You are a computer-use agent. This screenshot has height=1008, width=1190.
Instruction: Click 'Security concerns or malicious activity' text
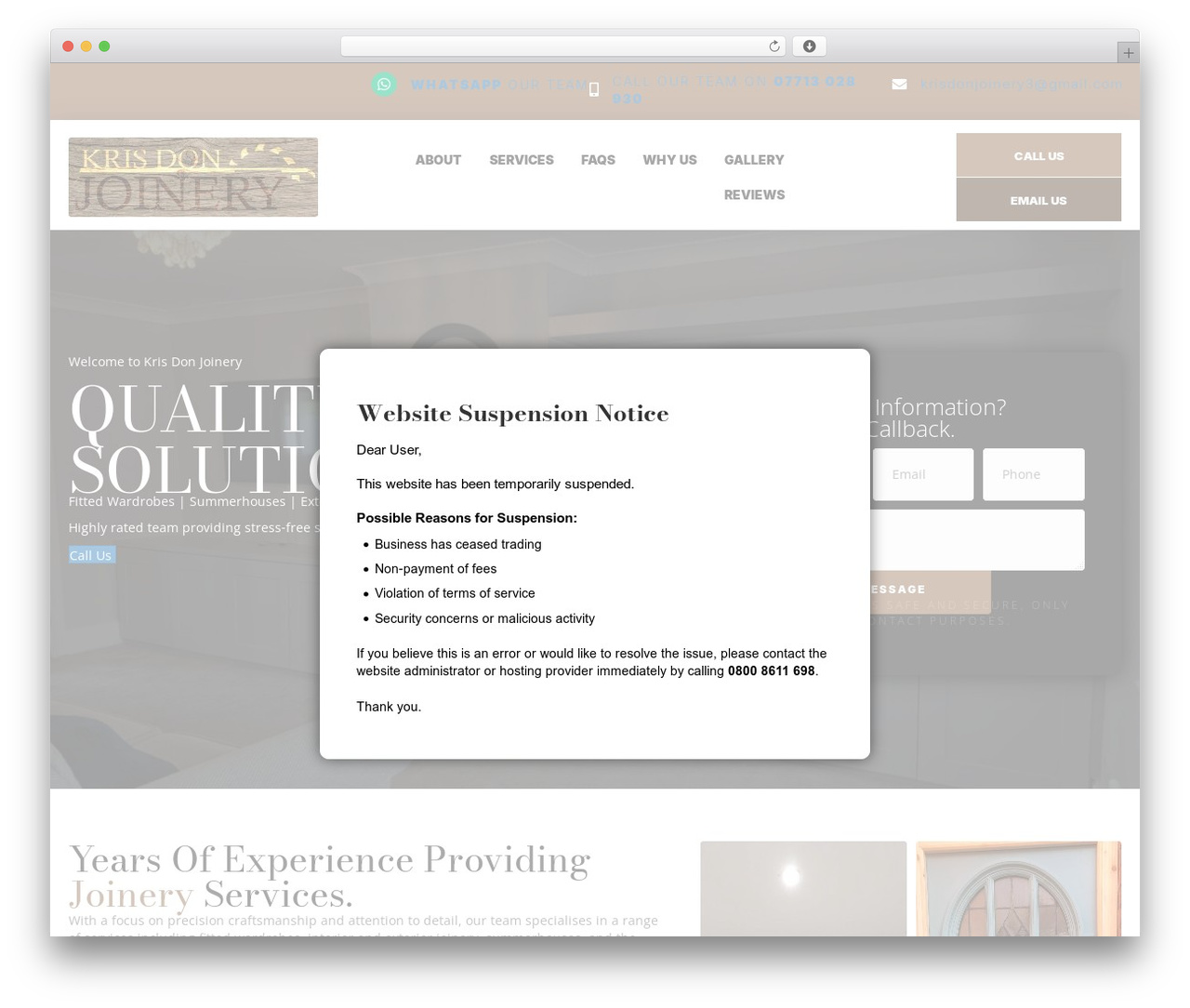pyautogui.click(x=484, y=618)
